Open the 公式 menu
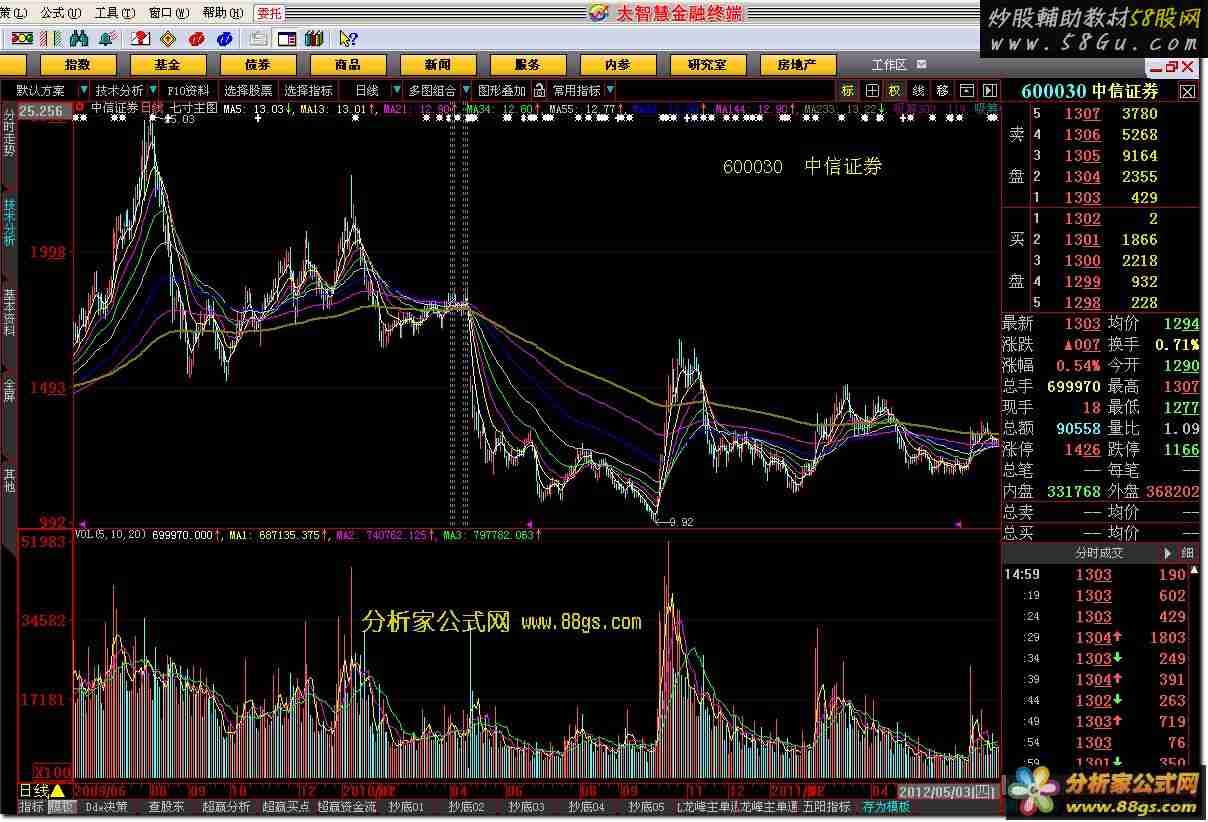 point(60,13)
